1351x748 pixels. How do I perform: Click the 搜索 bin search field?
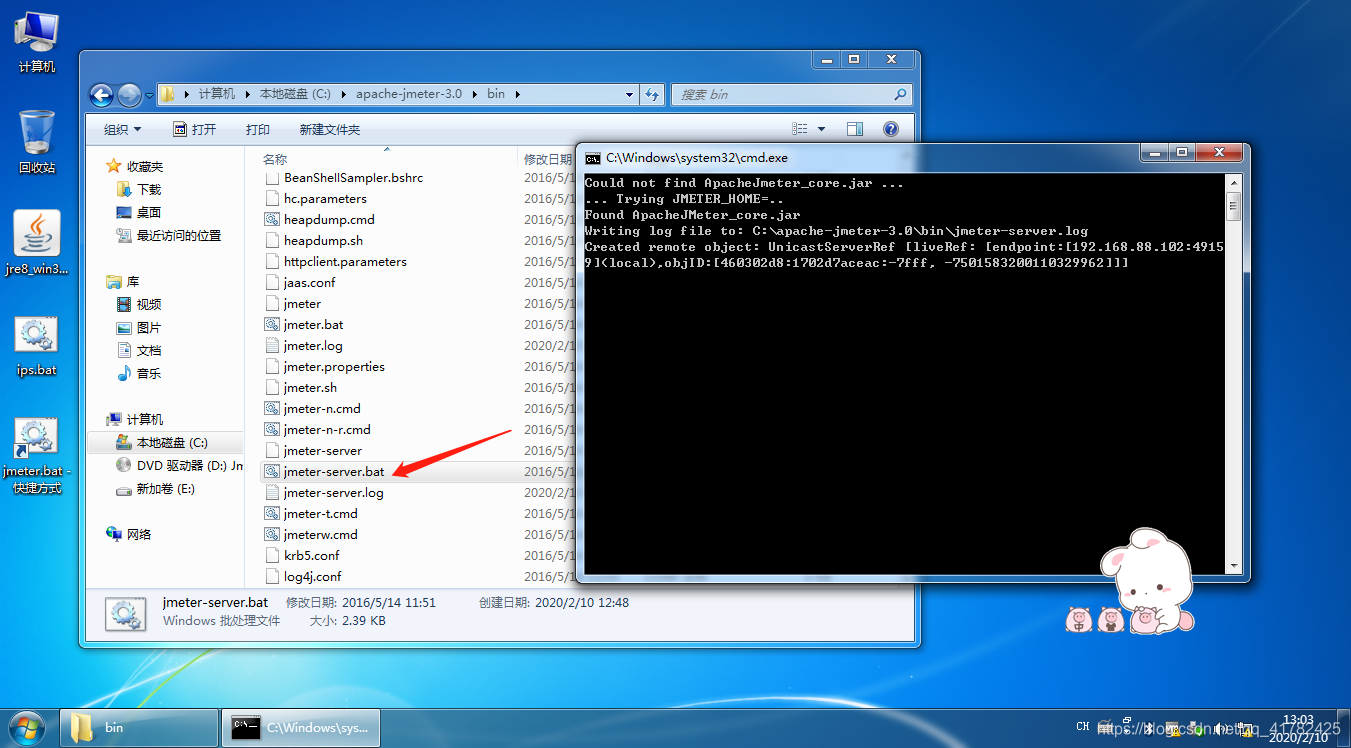[790, 94]
